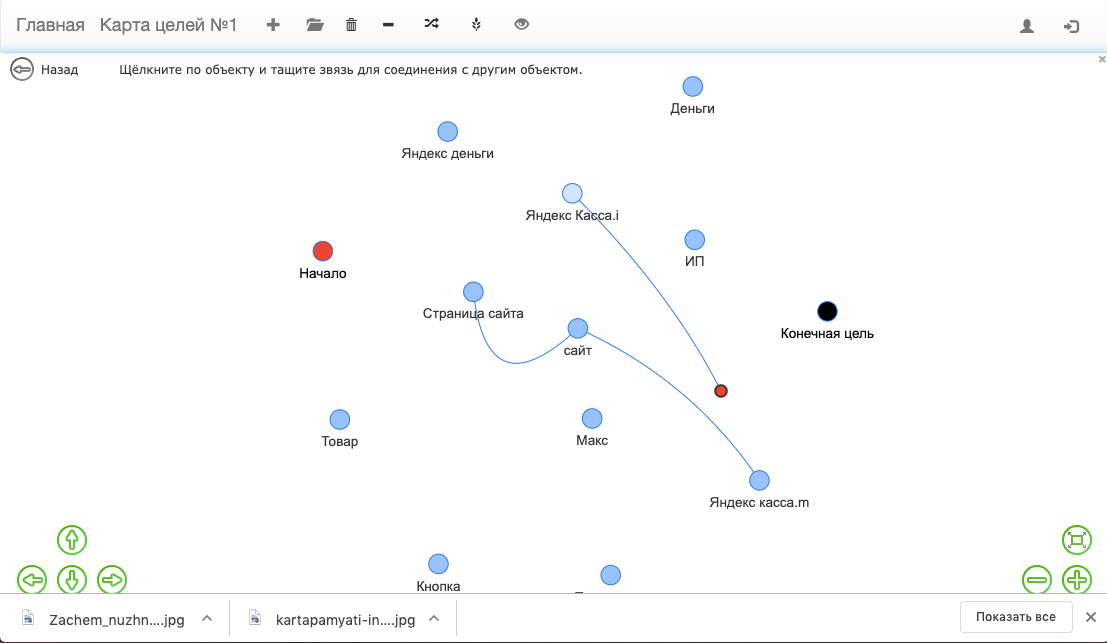Click the Показать все button
This screenshot has width=1107, height=643.
pyautogui.click(x=1016, y=617)
